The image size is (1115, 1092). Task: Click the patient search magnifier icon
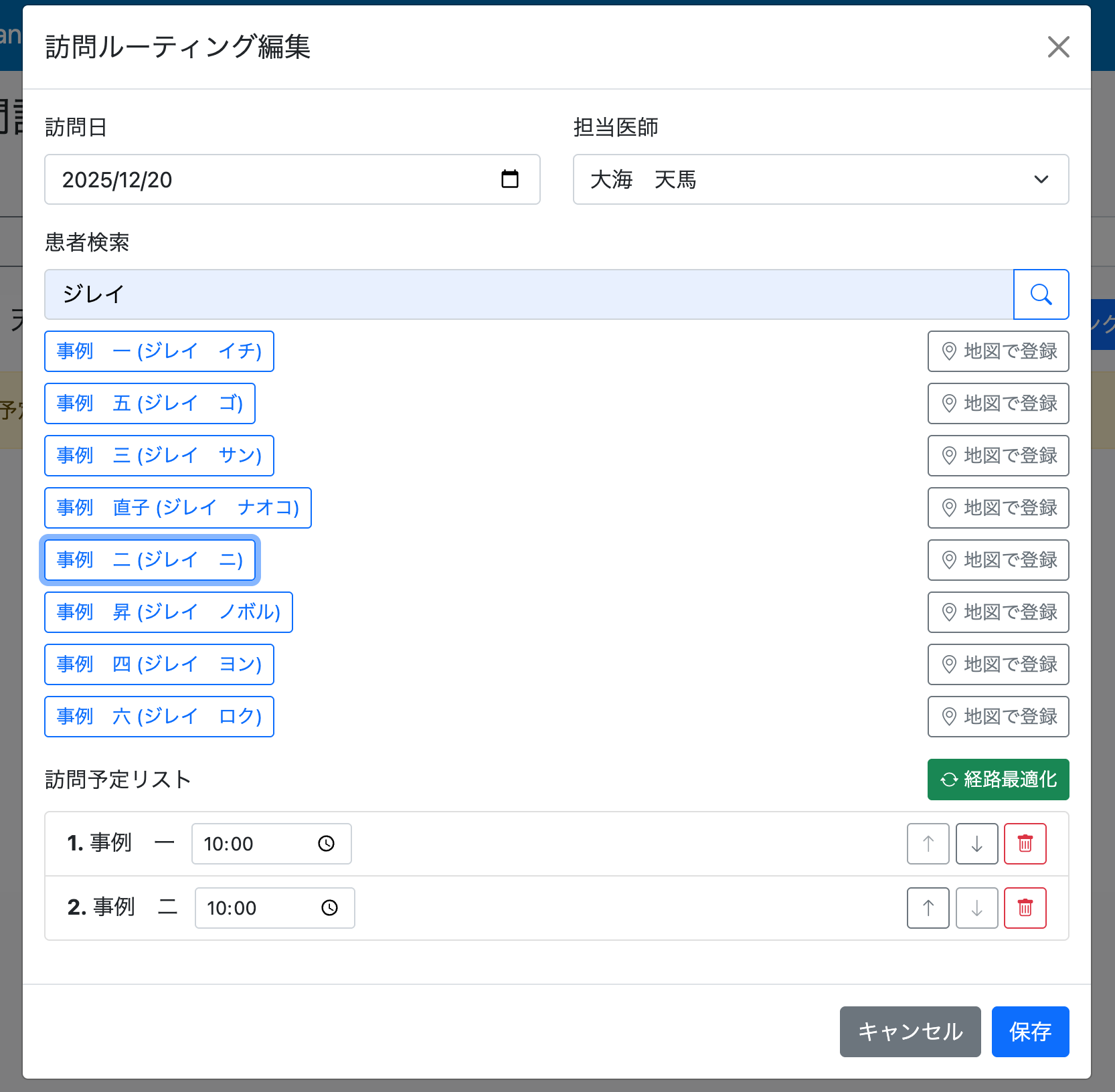1041,294
